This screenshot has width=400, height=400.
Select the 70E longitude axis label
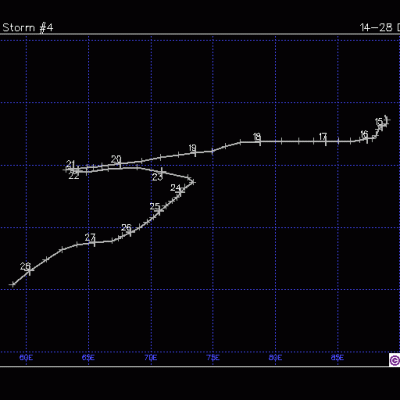point(151,358)
